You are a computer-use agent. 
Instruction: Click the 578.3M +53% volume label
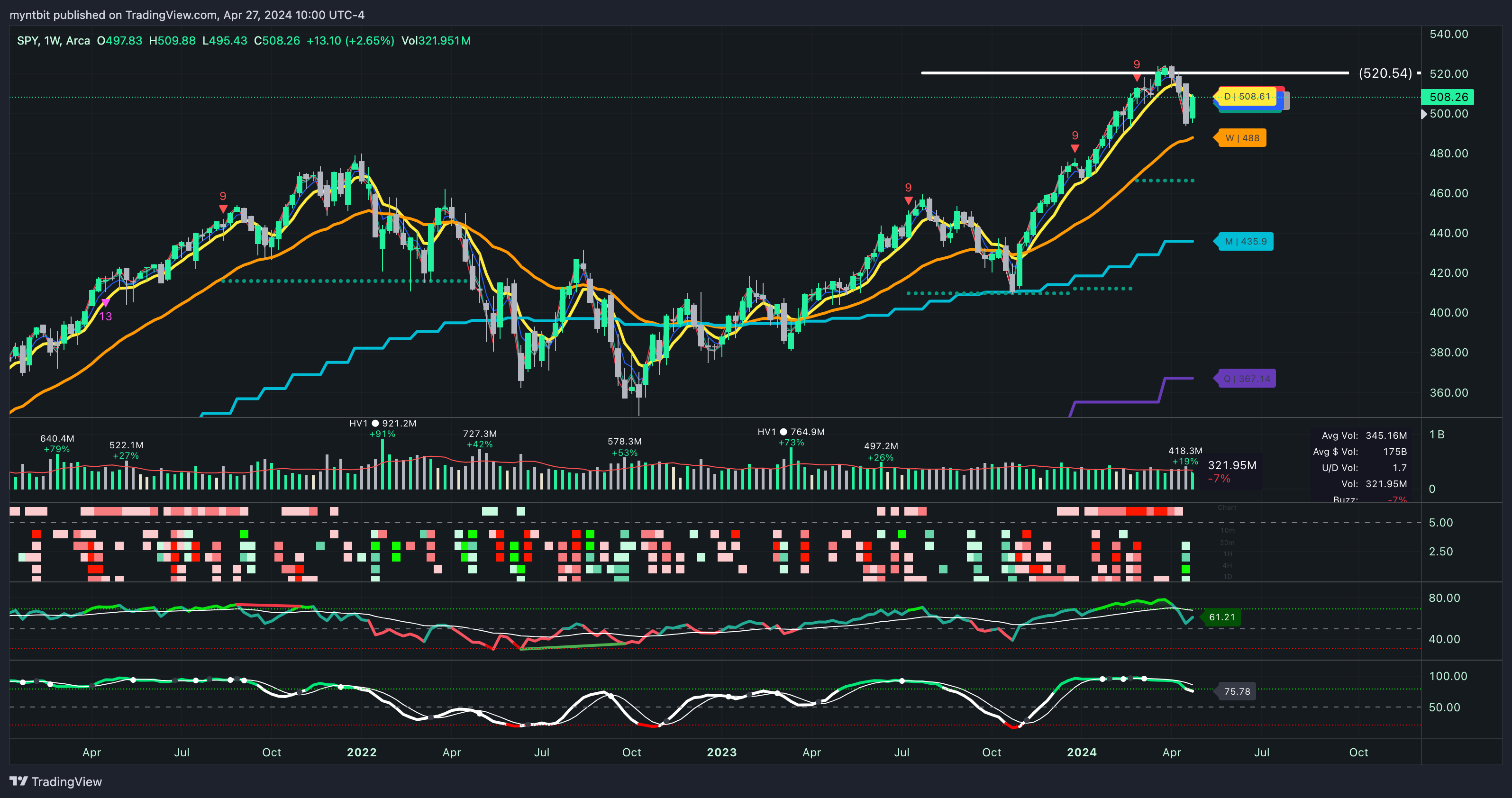click(x=625, y=446)
